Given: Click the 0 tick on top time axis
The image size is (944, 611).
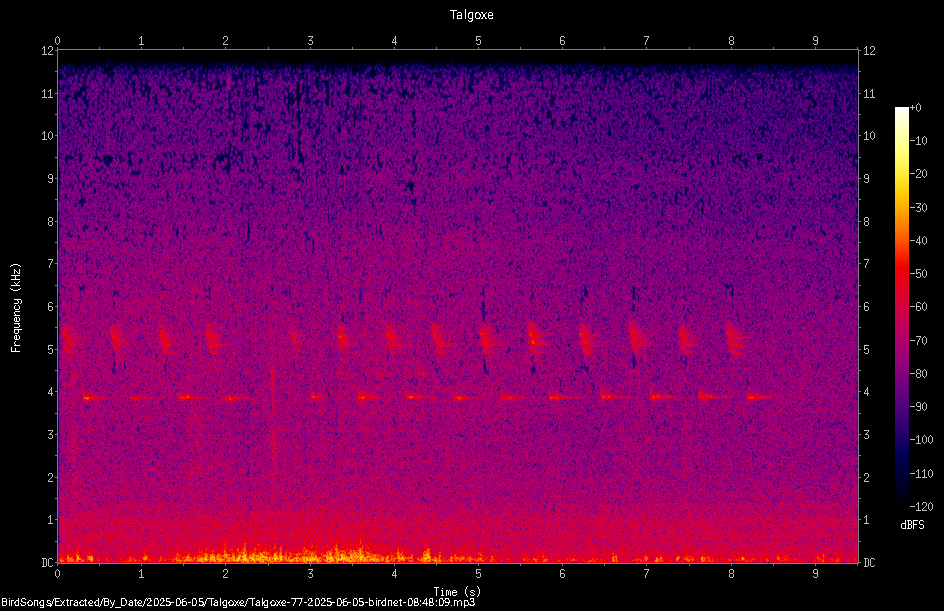Looking at the screenshot, I should (x=57, y=40).
